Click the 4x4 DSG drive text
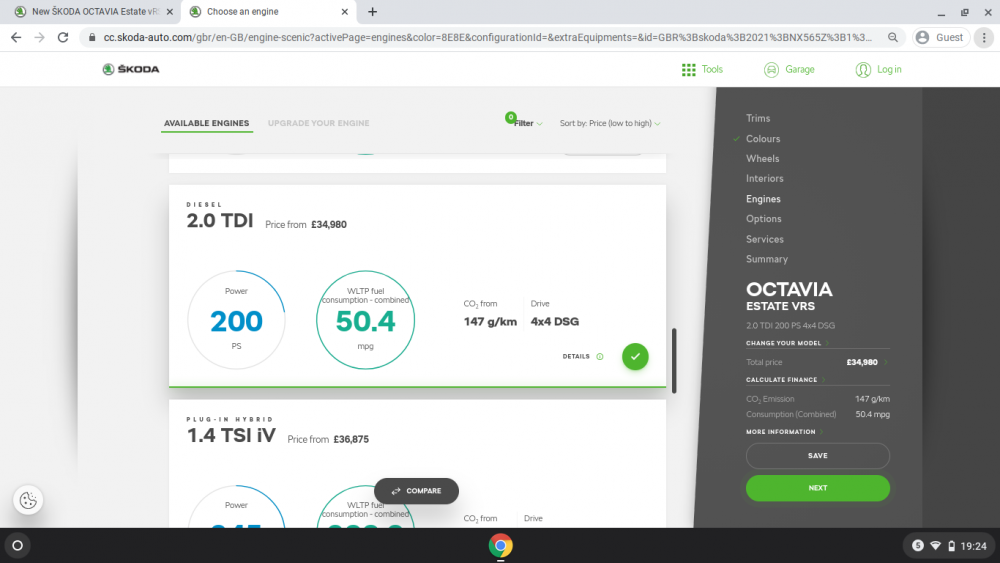Image resolution: width=1000 pixels, height=563 pixels. (554, 321)
